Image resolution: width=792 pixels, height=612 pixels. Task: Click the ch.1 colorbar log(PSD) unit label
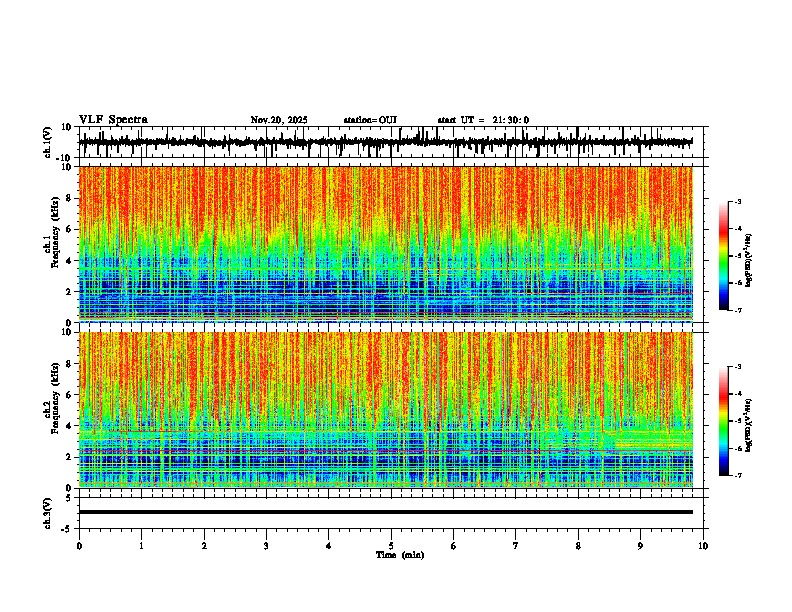tap(749, 260)
